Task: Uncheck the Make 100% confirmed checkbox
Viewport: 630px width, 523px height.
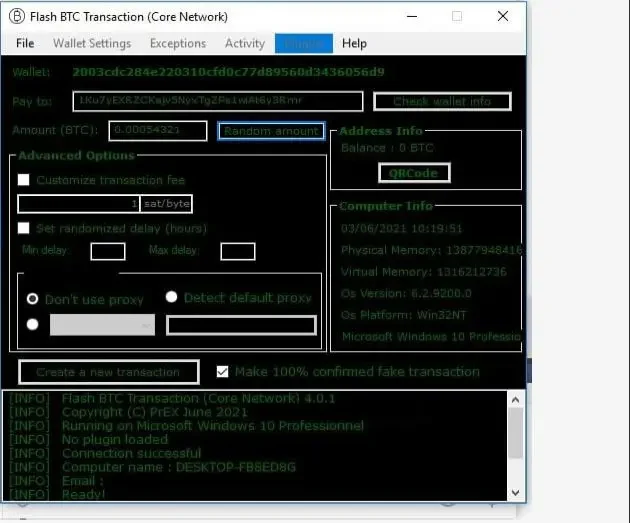Action: coord(222,372)
